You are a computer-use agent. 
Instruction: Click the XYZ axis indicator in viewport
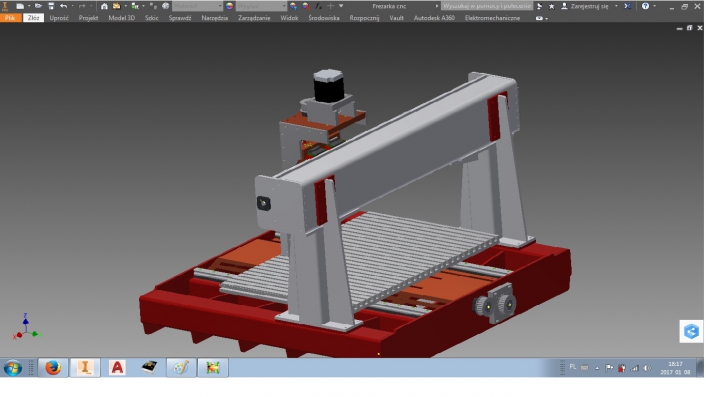coord(27,326)
